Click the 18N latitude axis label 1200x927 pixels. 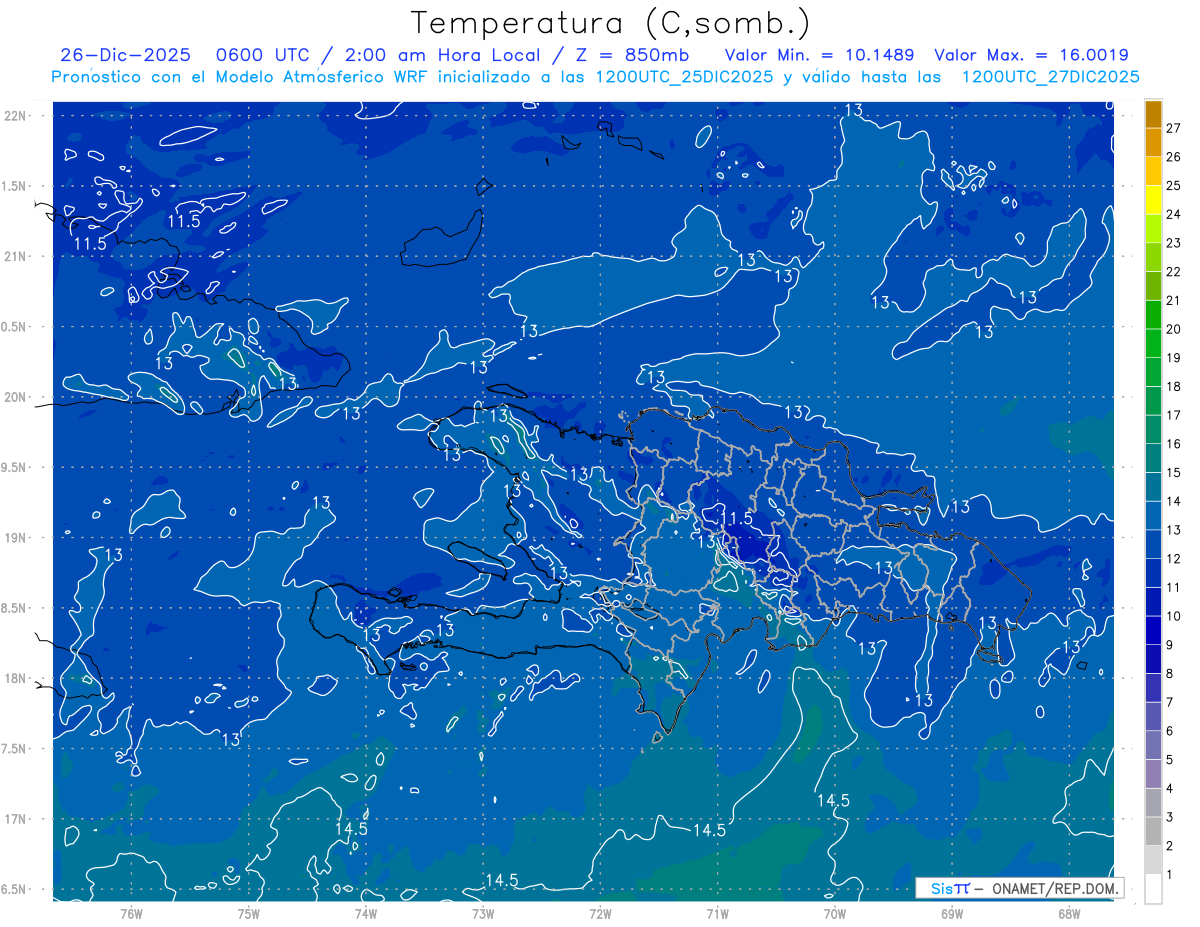coord(16,678)
